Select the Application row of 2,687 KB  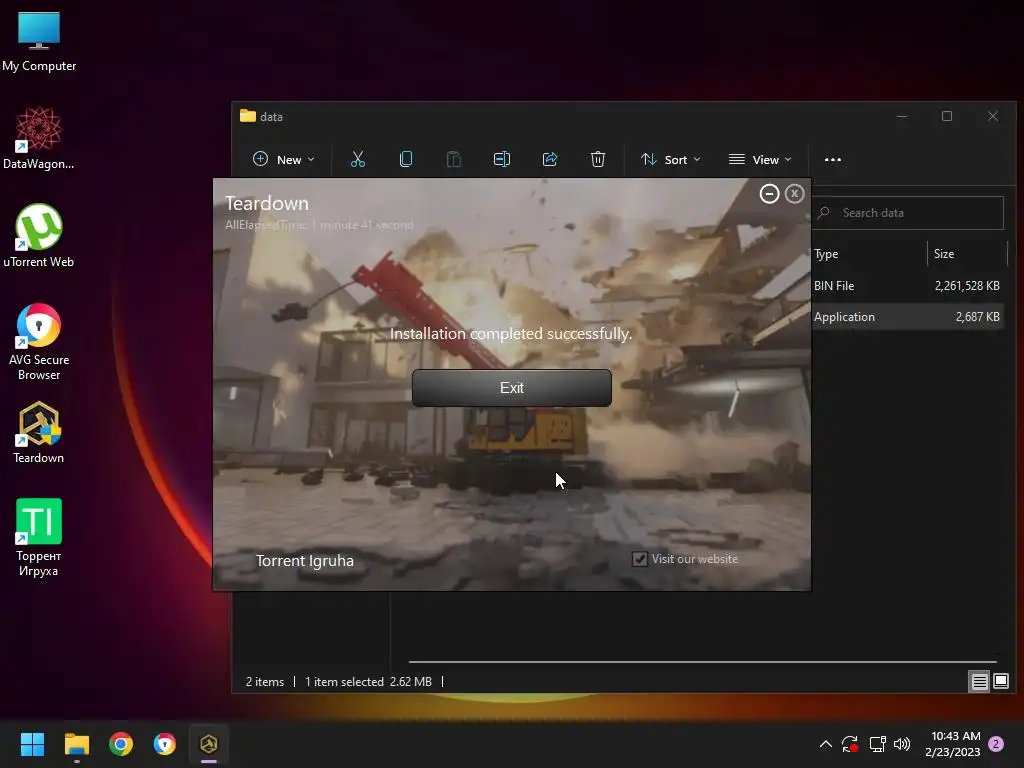pos(907,317)
